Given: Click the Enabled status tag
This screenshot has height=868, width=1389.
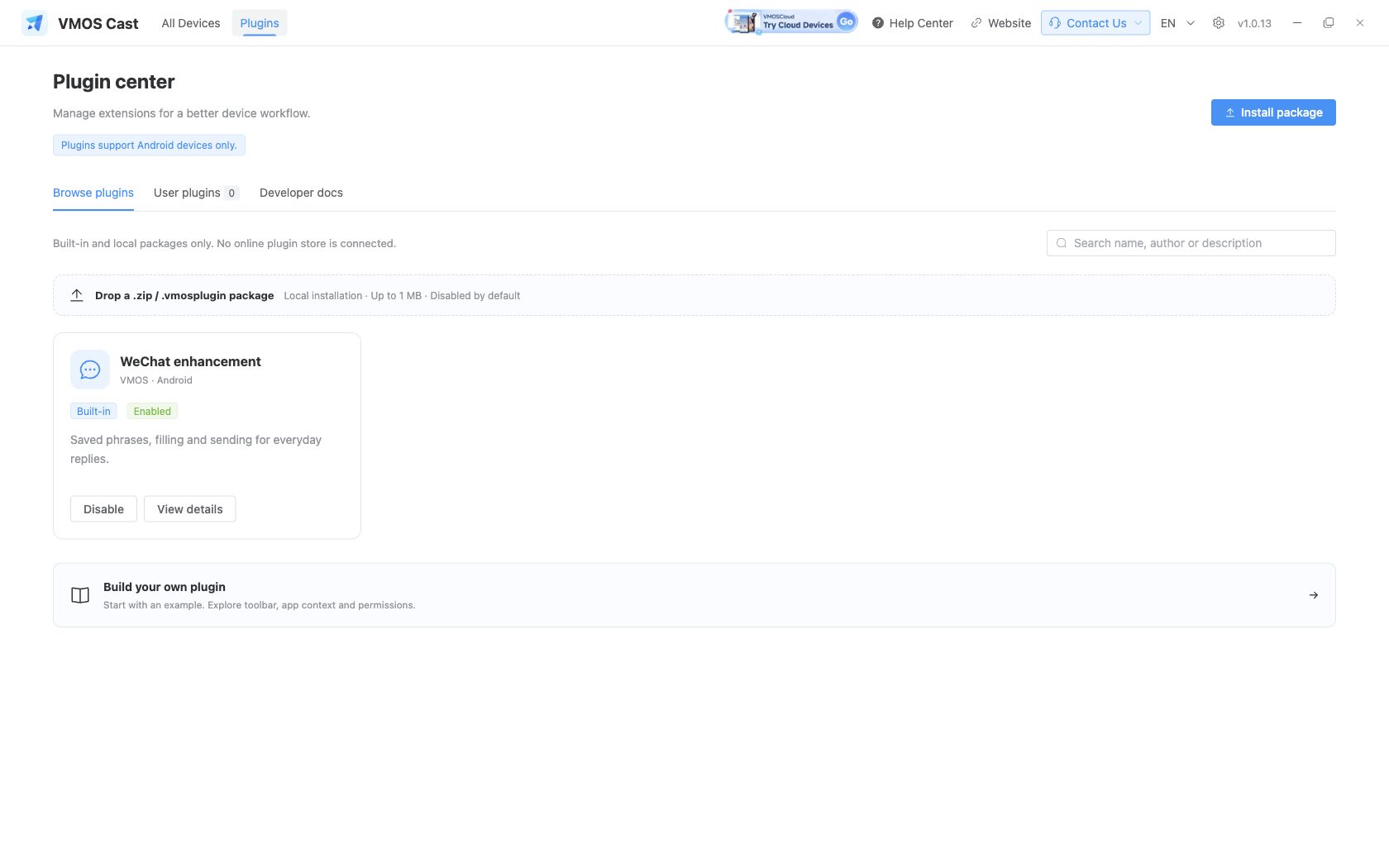Looking at the screenshot, I should click(x=152, y=411).
